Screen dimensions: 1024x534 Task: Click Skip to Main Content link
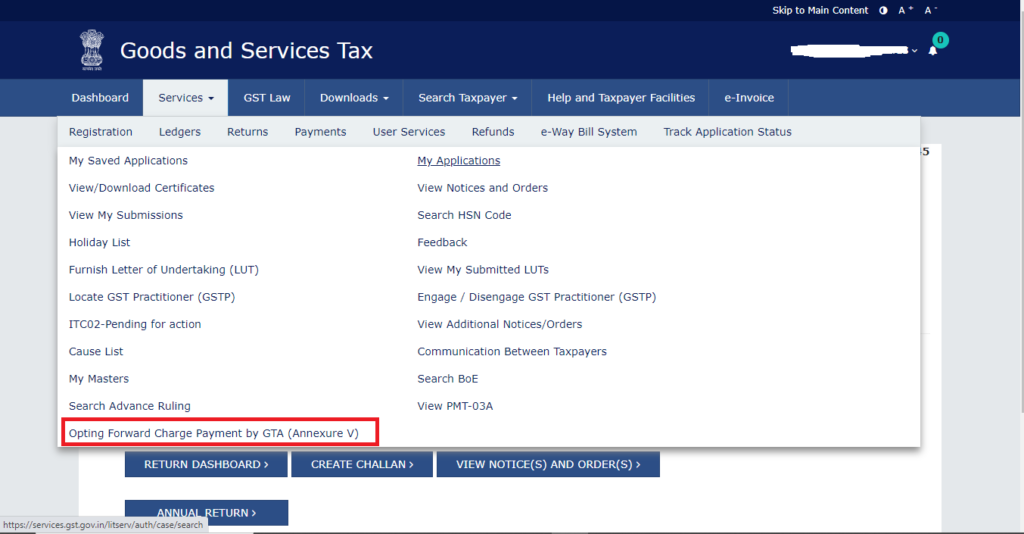820,10
